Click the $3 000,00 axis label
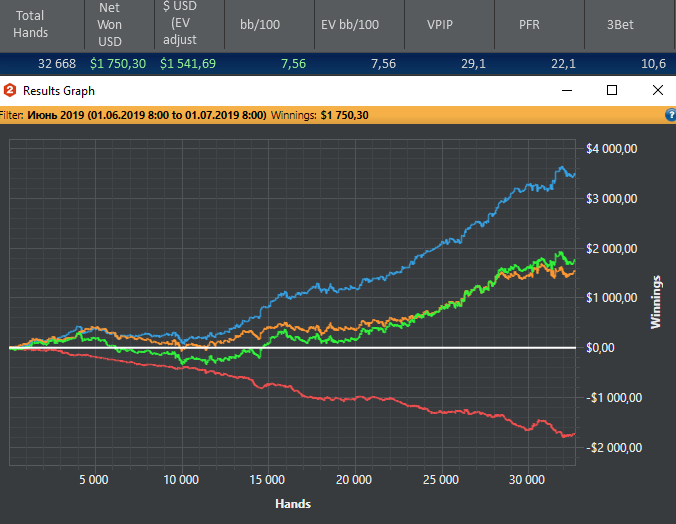The width and height of the screenshot is (676, 524). coord(611,198)
